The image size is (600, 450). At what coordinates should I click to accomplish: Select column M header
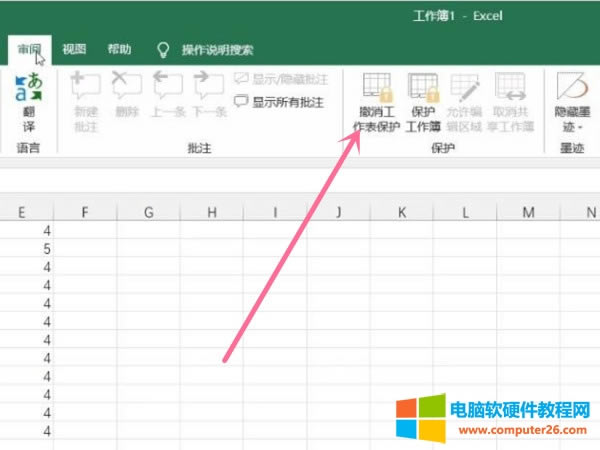[528, 212]
